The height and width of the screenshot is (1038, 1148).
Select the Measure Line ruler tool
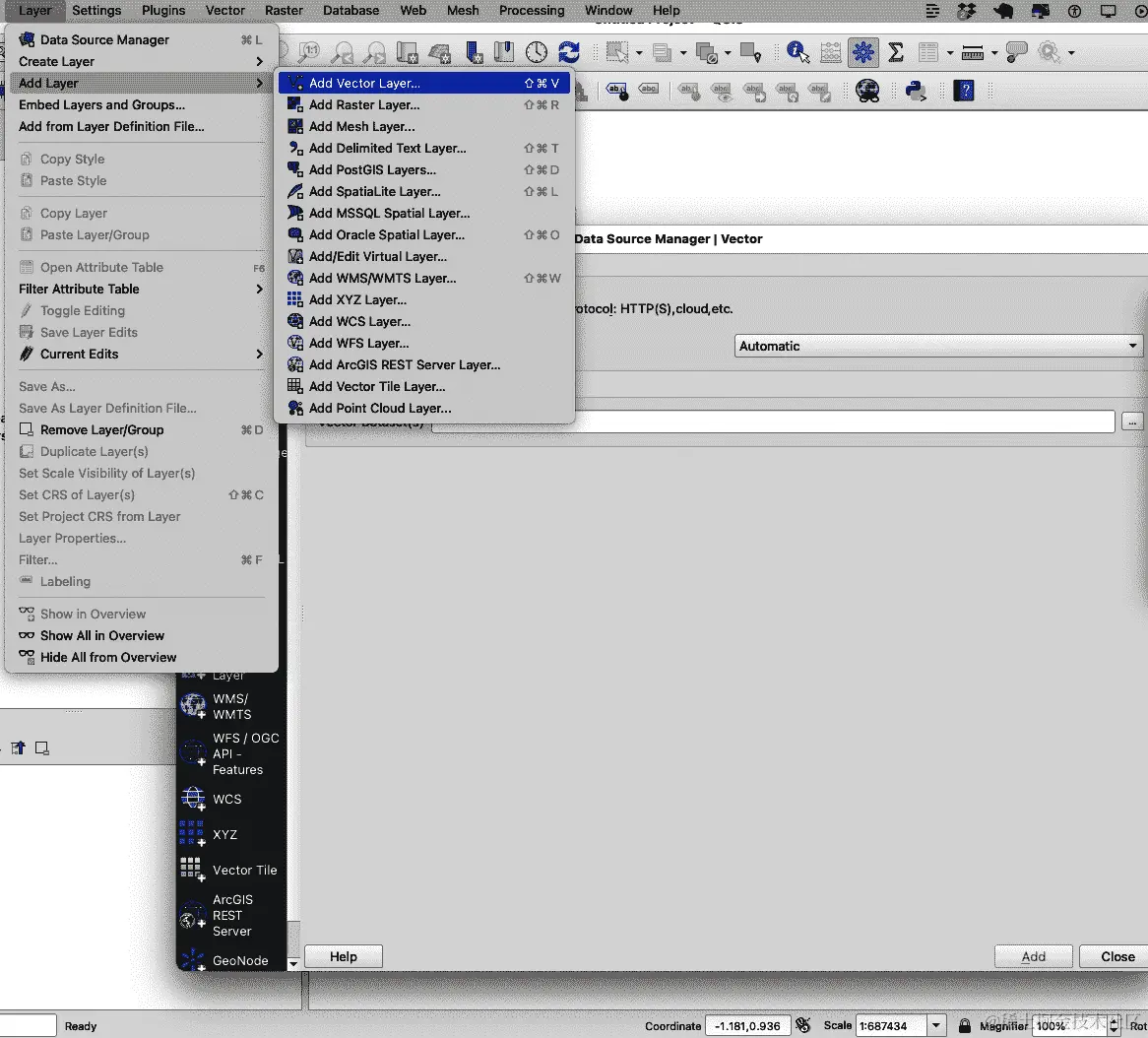973,52
